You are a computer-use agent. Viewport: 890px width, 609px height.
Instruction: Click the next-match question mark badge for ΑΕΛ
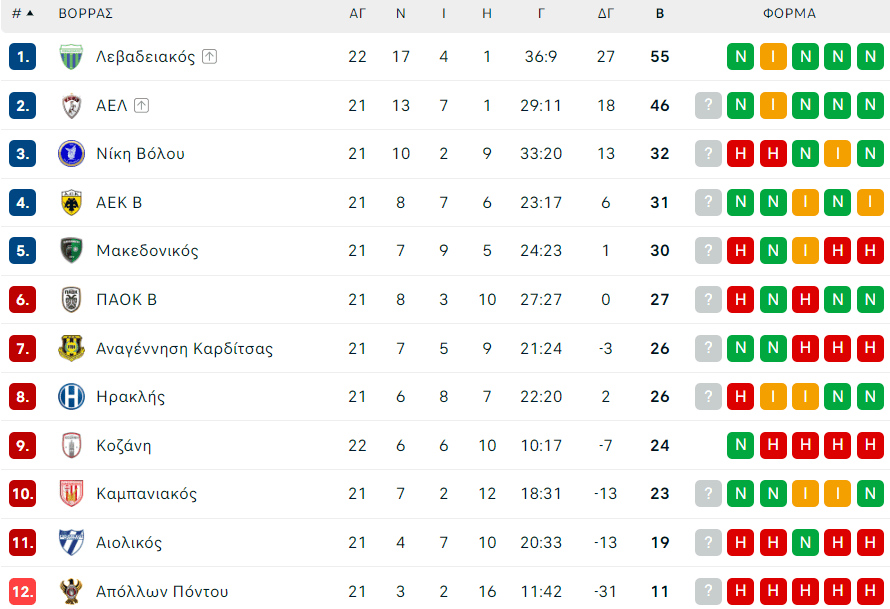coord(708,105)
